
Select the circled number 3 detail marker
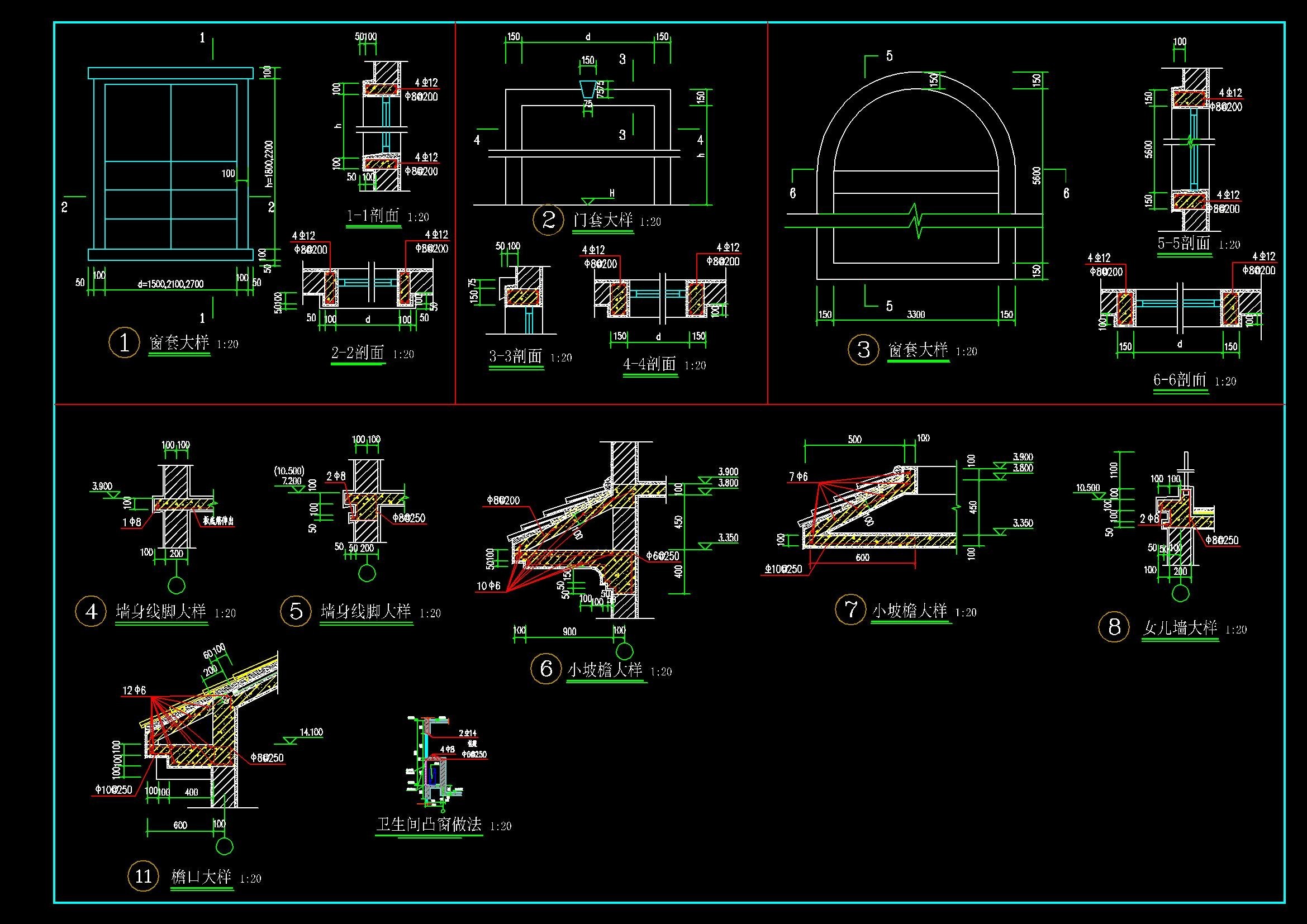click(863, 350)
